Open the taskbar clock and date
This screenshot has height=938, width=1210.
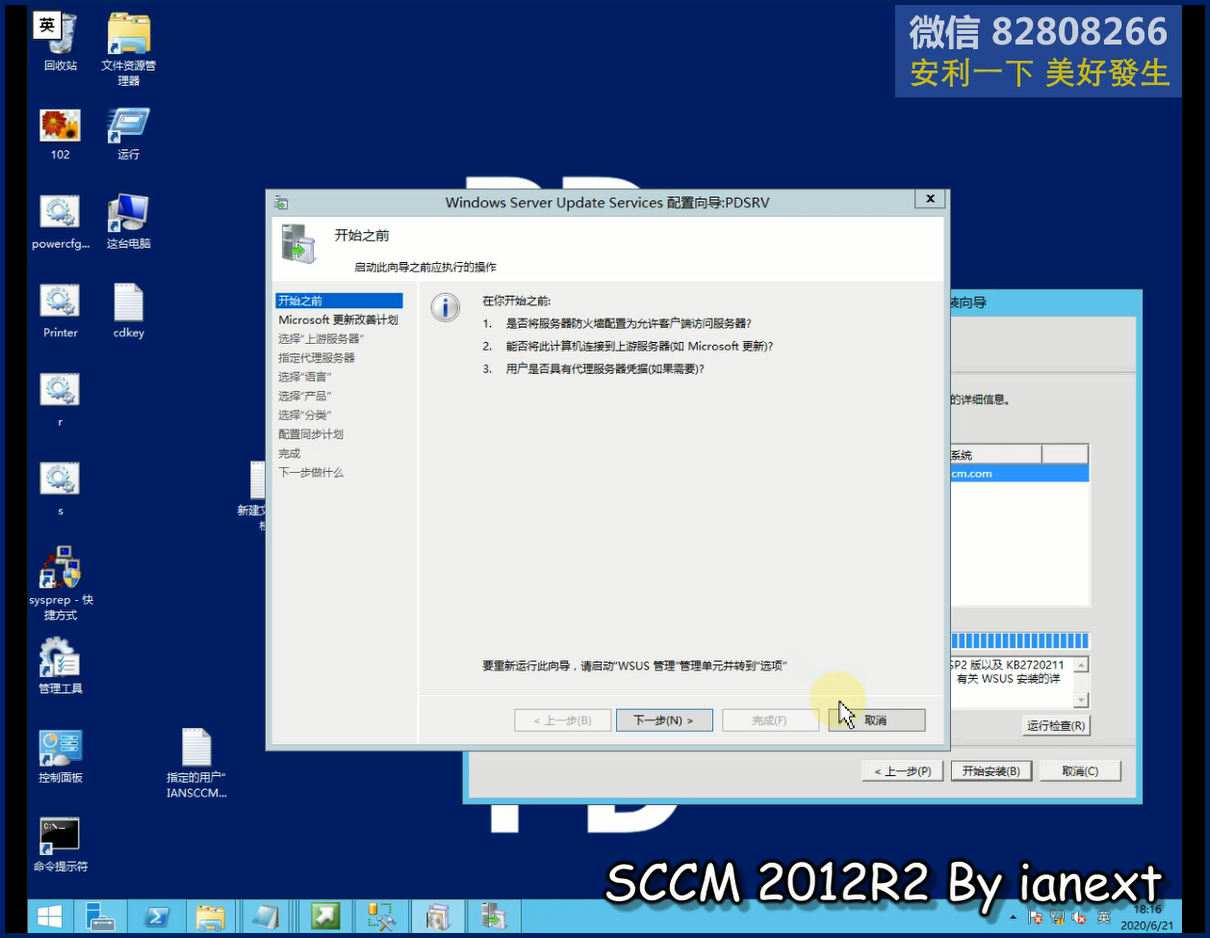pos(1148,917)
